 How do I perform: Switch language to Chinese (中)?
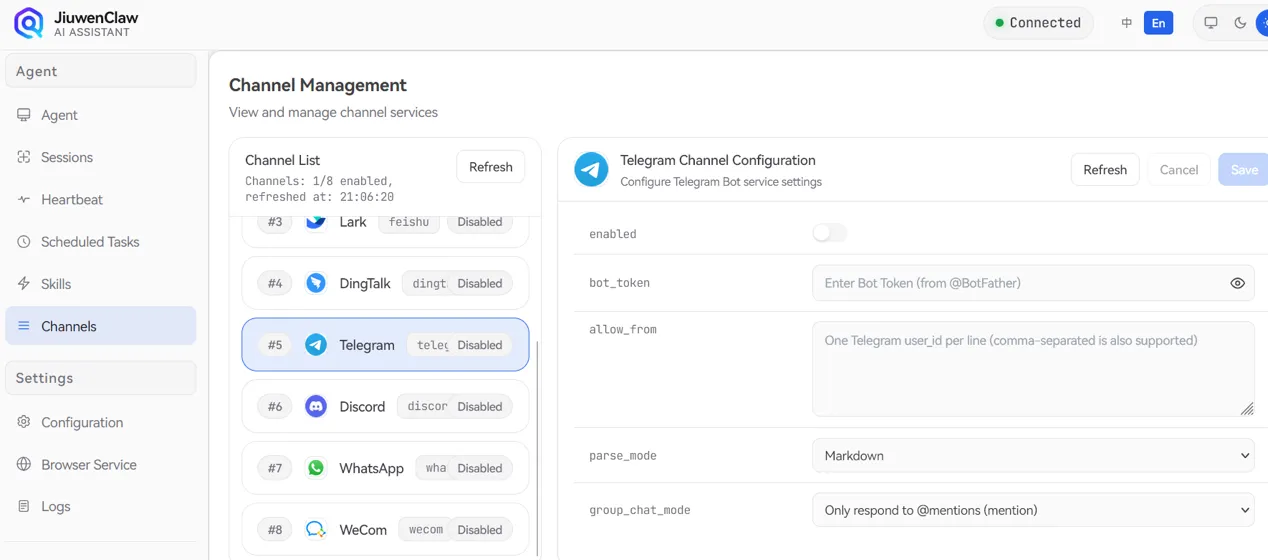pos(1127,23)
